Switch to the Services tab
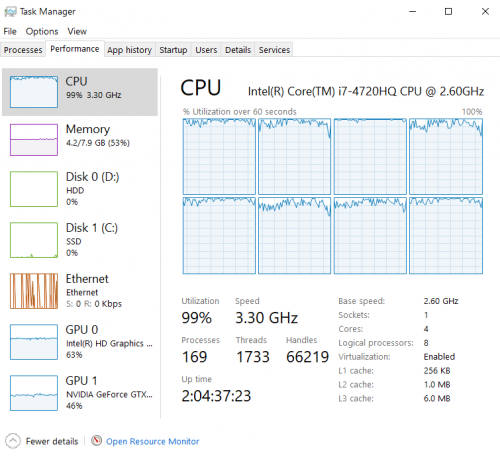 tap(274, 50)
